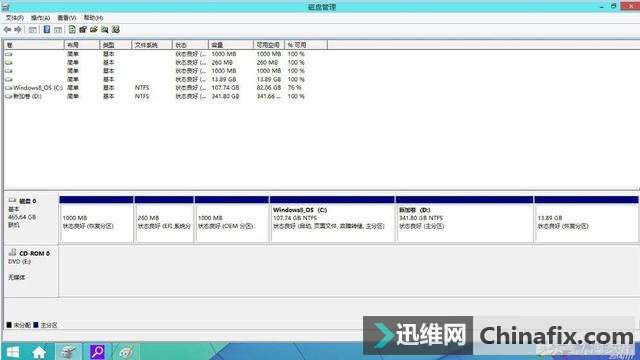Select the Windows8_OS (C:) partition block
This screenshot has height=360, width=640.
coord(332,220)
